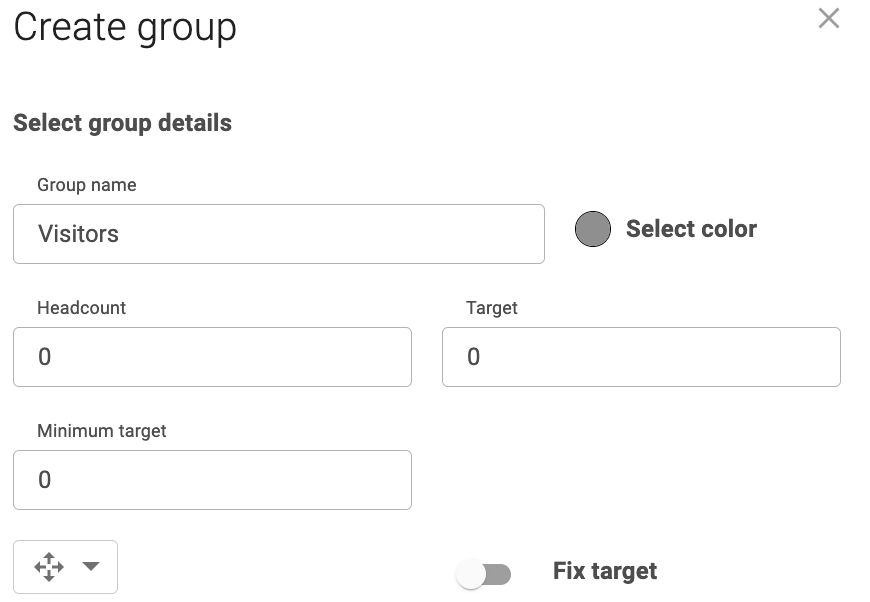
Task: Click the 0 value under Minimum target
Action: (44, 480)
